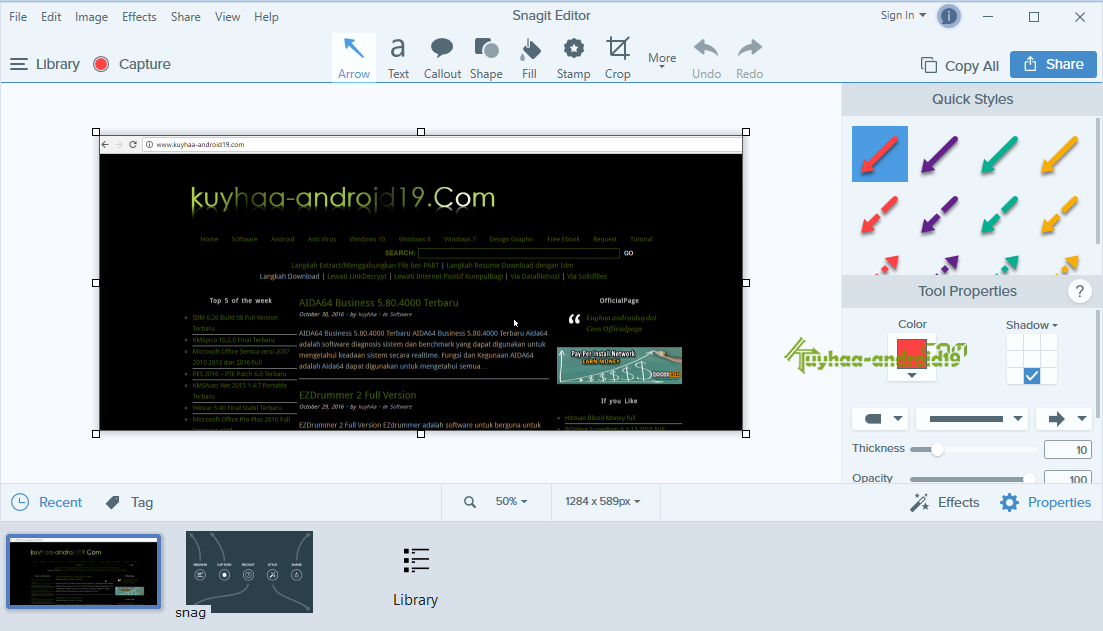Apply the dashed teal arrow quick style

(x=1000, y=215)
